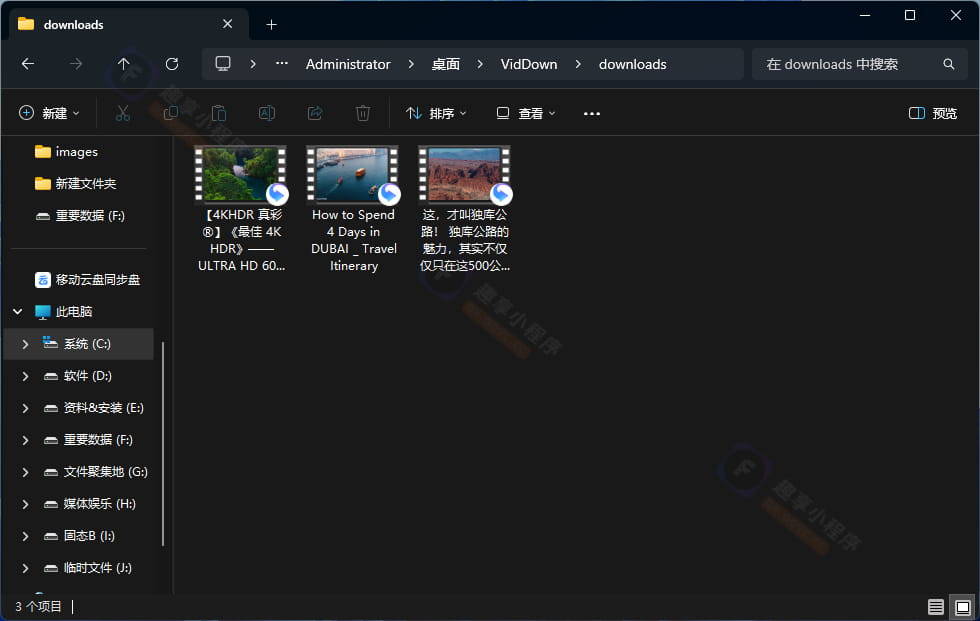980x621 pixels.
Task: Click the Paste clipboard icon
Action: (219, 114)
